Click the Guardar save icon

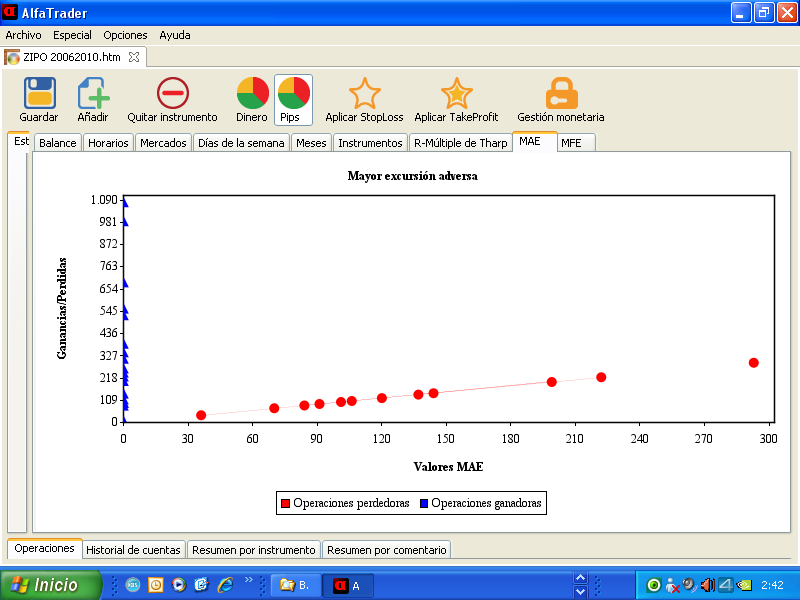tap(39, 94)
